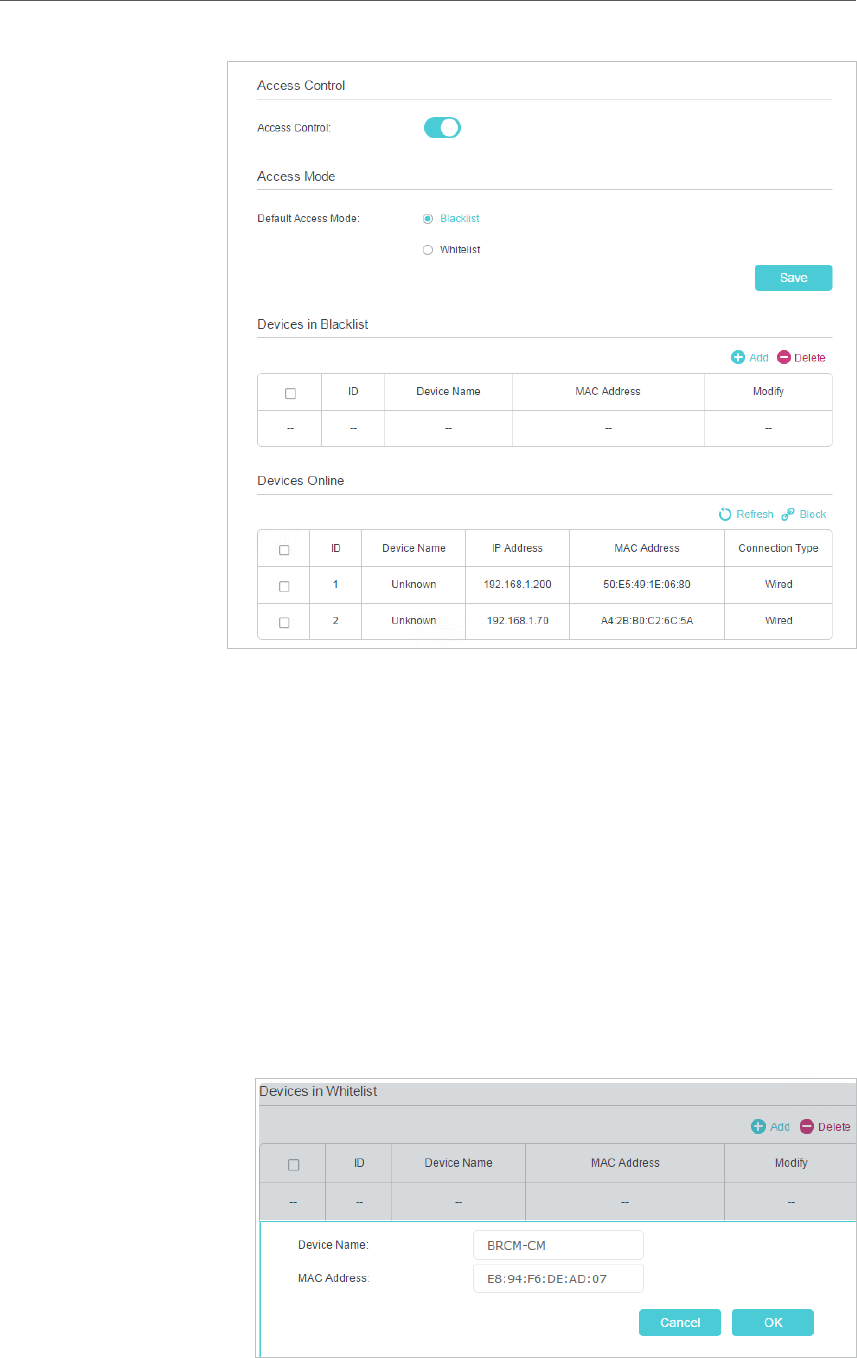This screenshot has height=1358, width=857.
Task: Check the box for device 192.168.1.200
Action: point(284,585)
